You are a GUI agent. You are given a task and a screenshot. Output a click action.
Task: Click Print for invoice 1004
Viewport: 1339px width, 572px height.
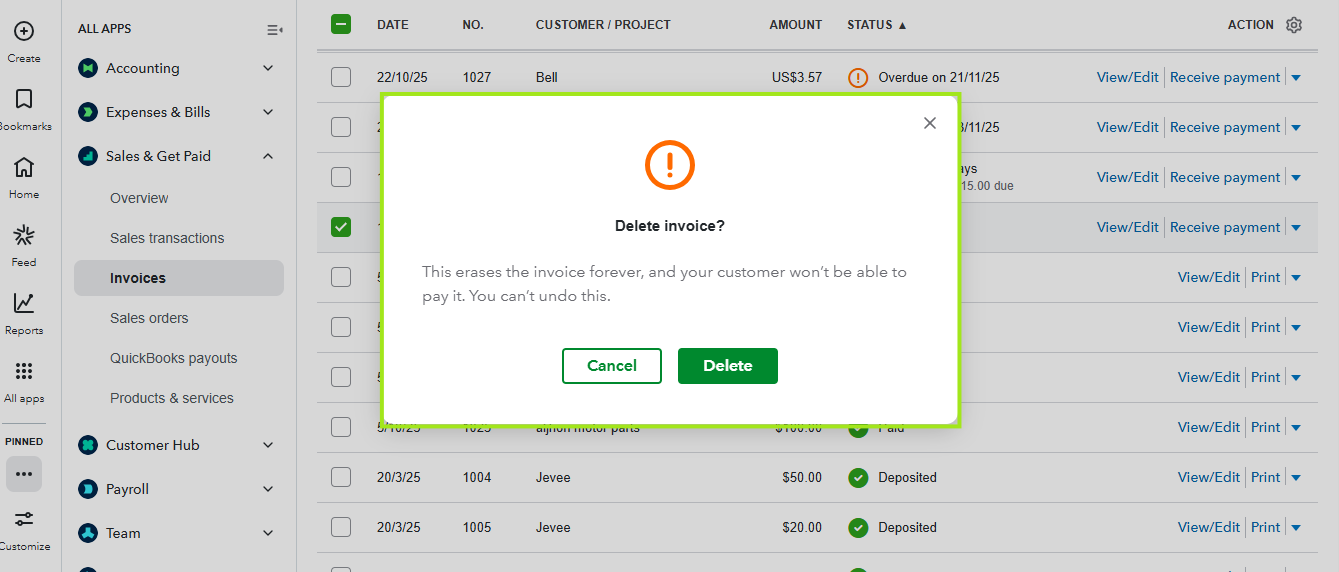(x=1266, y=477)
